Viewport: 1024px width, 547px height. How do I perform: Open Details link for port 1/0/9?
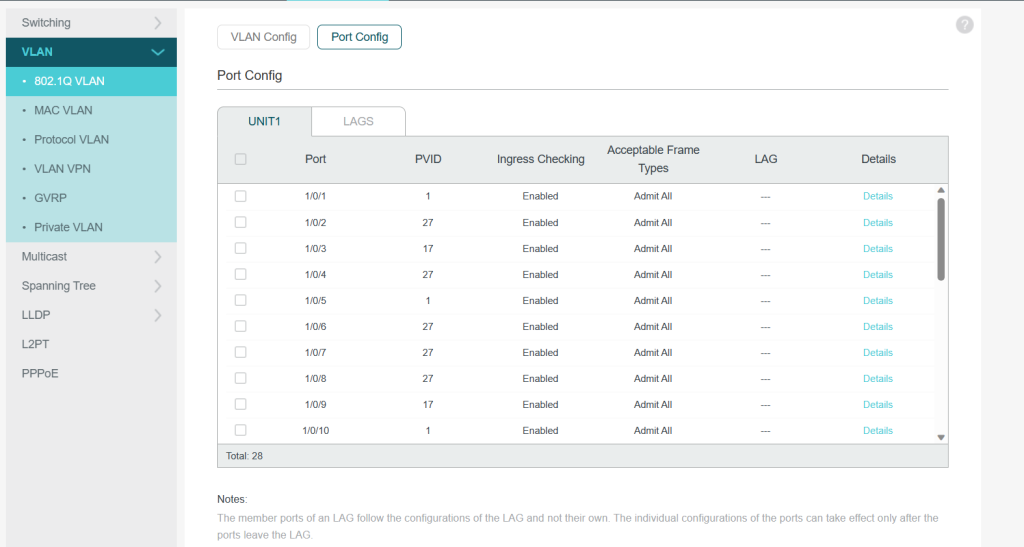pos(878,405)
